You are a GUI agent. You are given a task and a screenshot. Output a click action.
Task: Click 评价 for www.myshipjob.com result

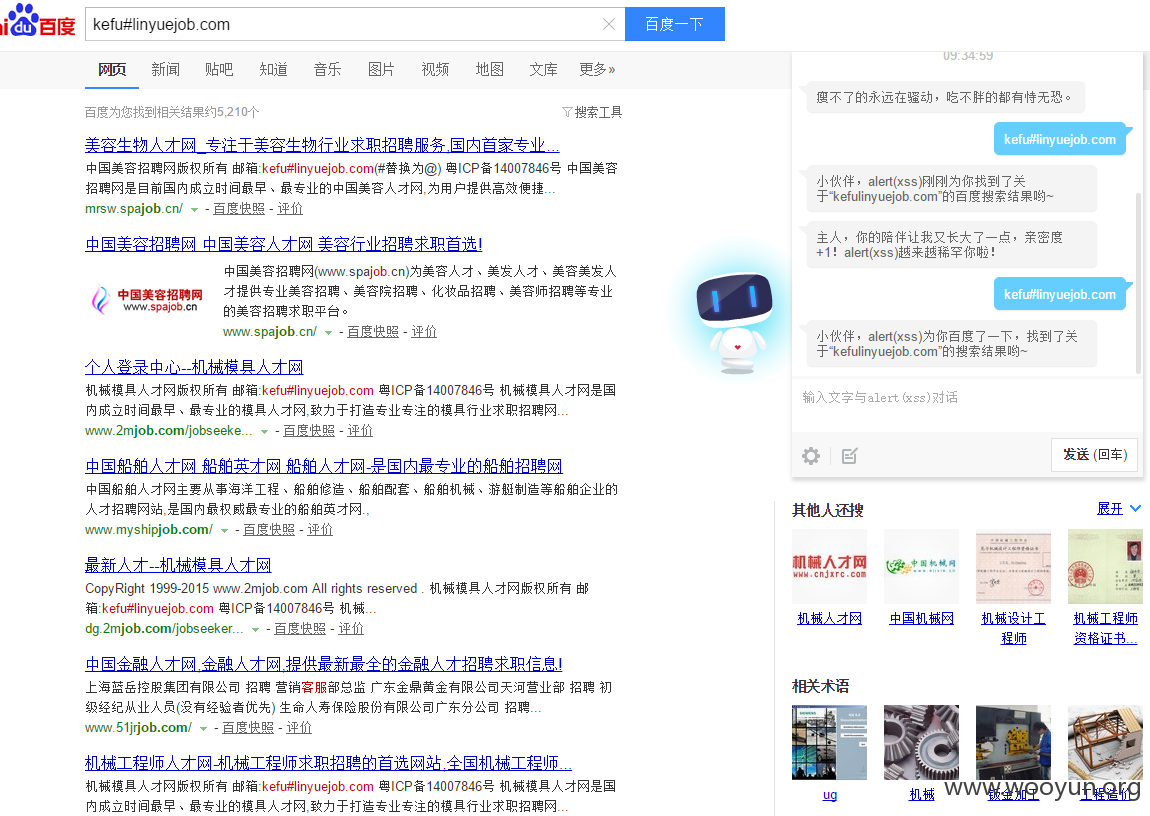pyautogui.click(x=320, y=530)
